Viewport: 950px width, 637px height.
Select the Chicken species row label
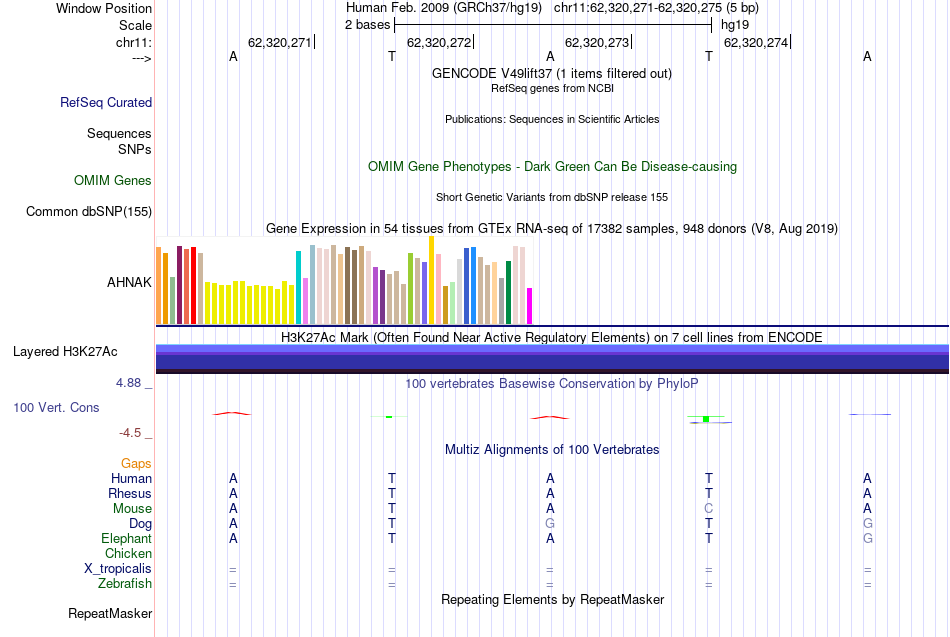(128, 553)
